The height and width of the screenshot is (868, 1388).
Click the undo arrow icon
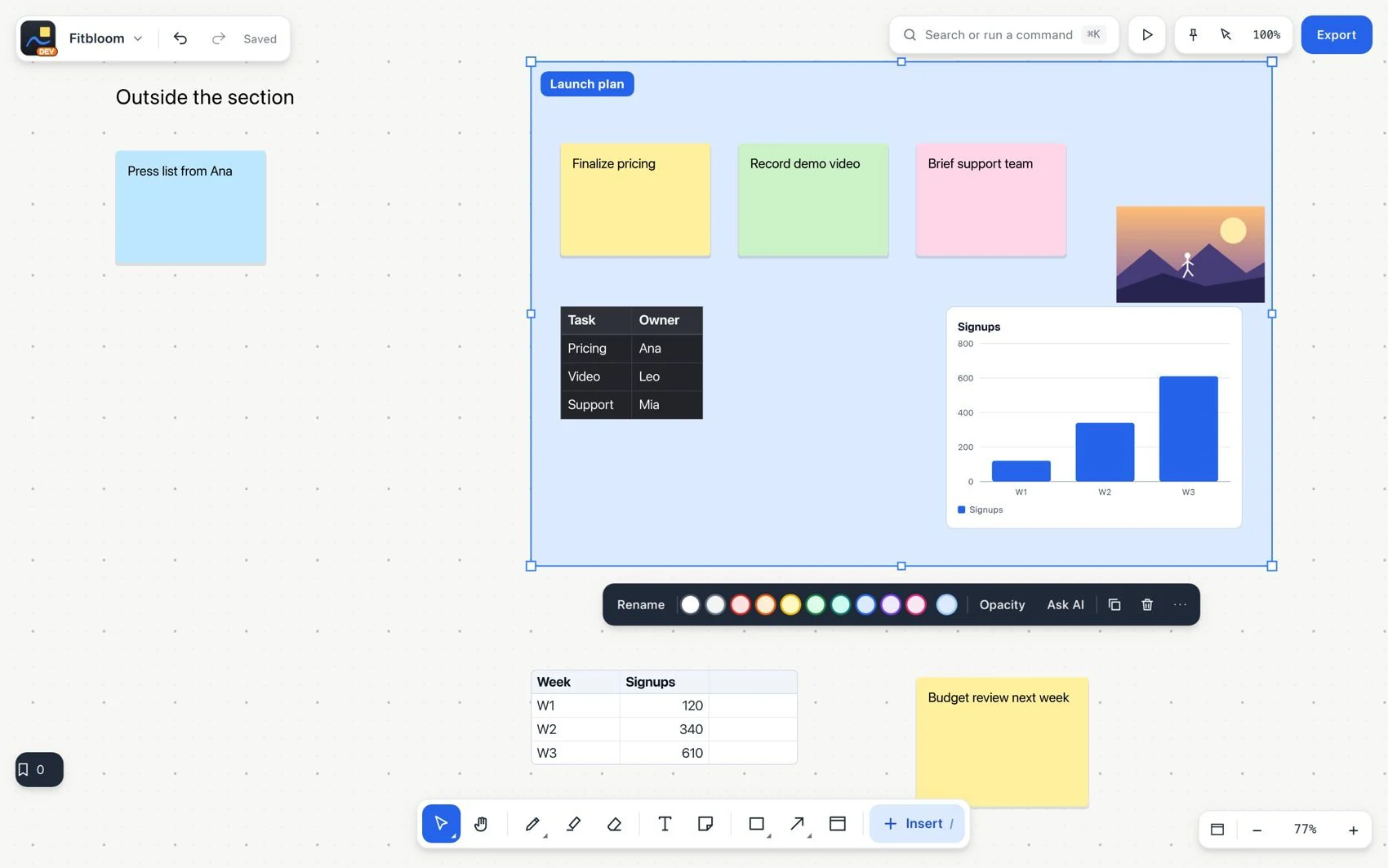[x=180, y=38]
